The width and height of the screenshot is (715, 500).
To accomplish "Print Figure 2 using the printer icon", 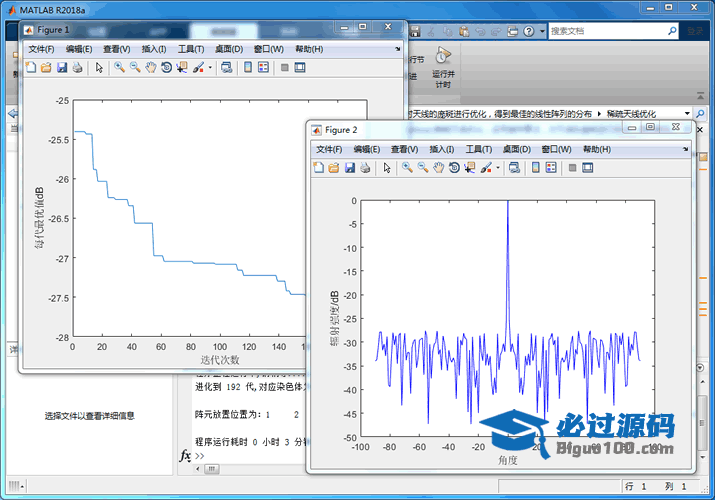I will coord(365,168).
